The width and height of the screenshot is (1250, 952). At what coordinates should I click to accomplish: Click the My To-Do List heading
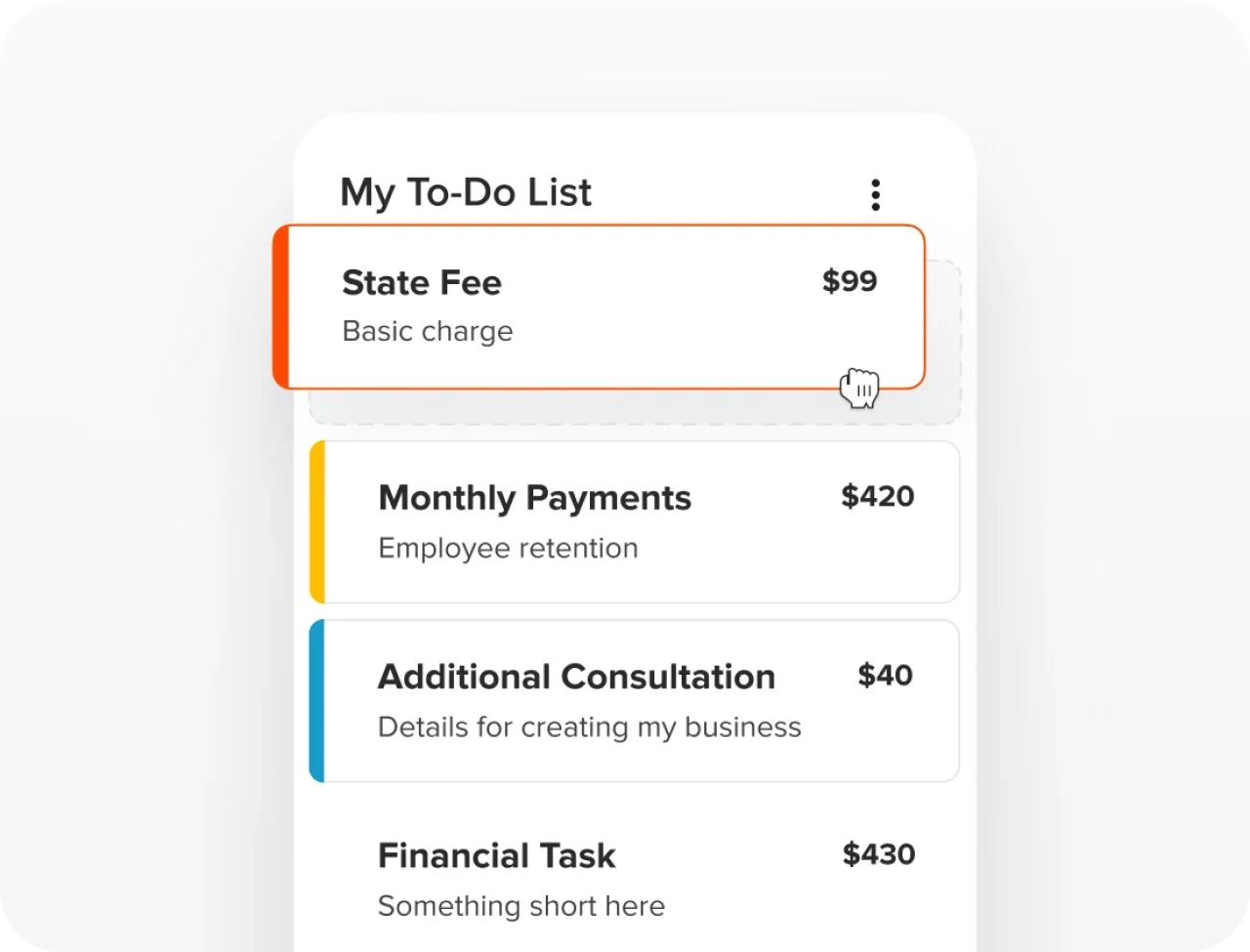[465, 192]
